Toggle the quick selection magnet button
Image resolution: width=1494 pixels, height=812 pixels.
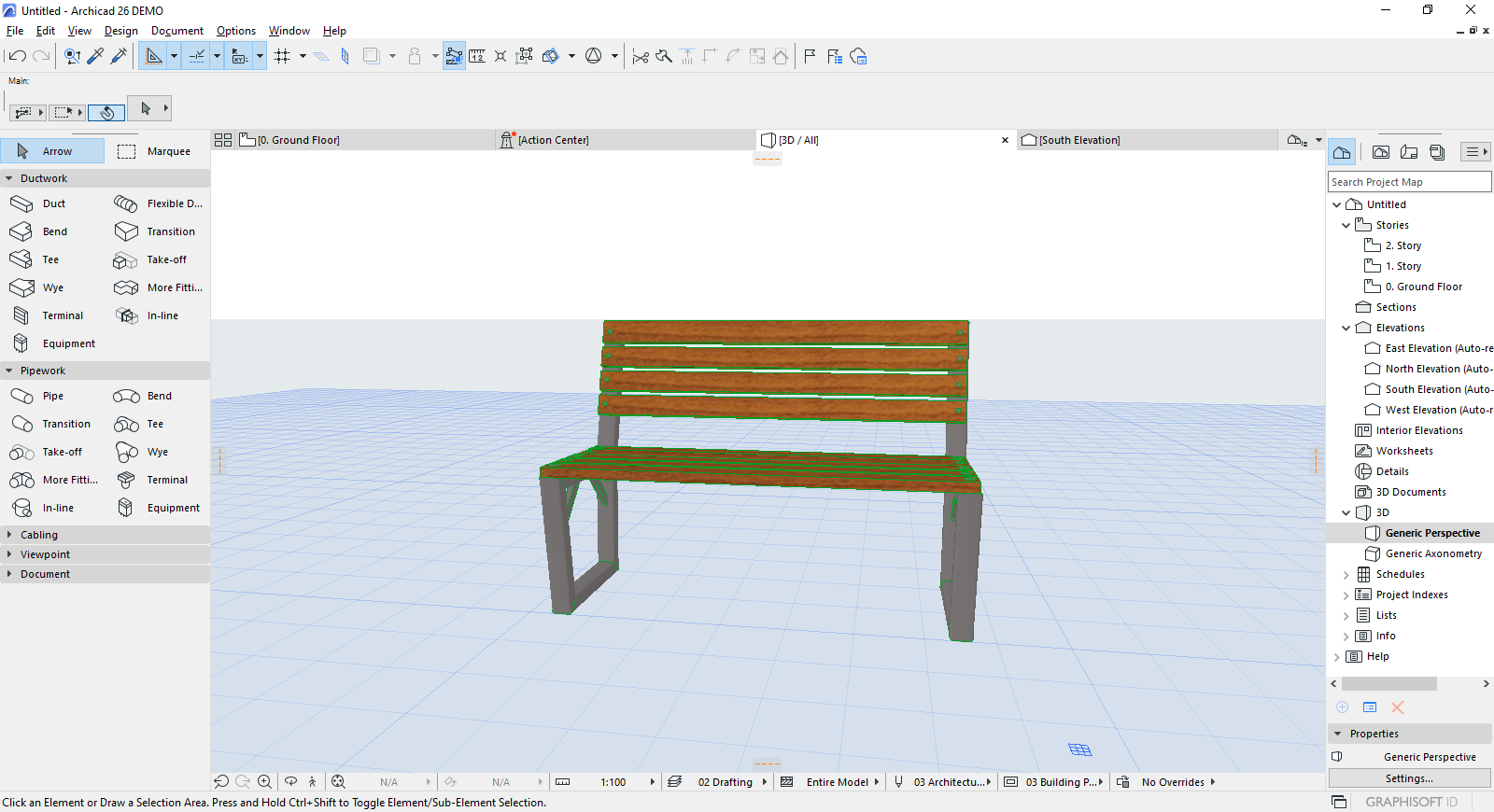[107, 112]
